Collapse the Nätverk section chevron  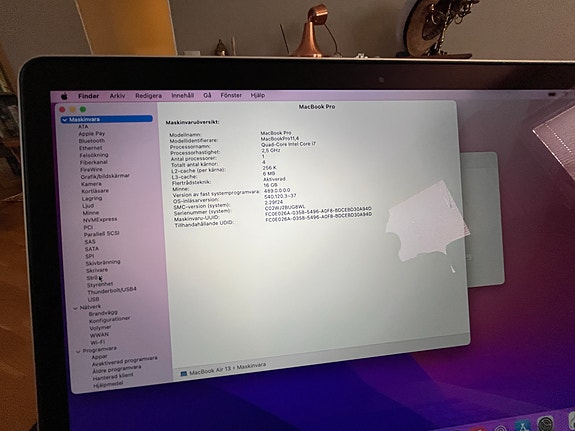[x=76, y=308]
